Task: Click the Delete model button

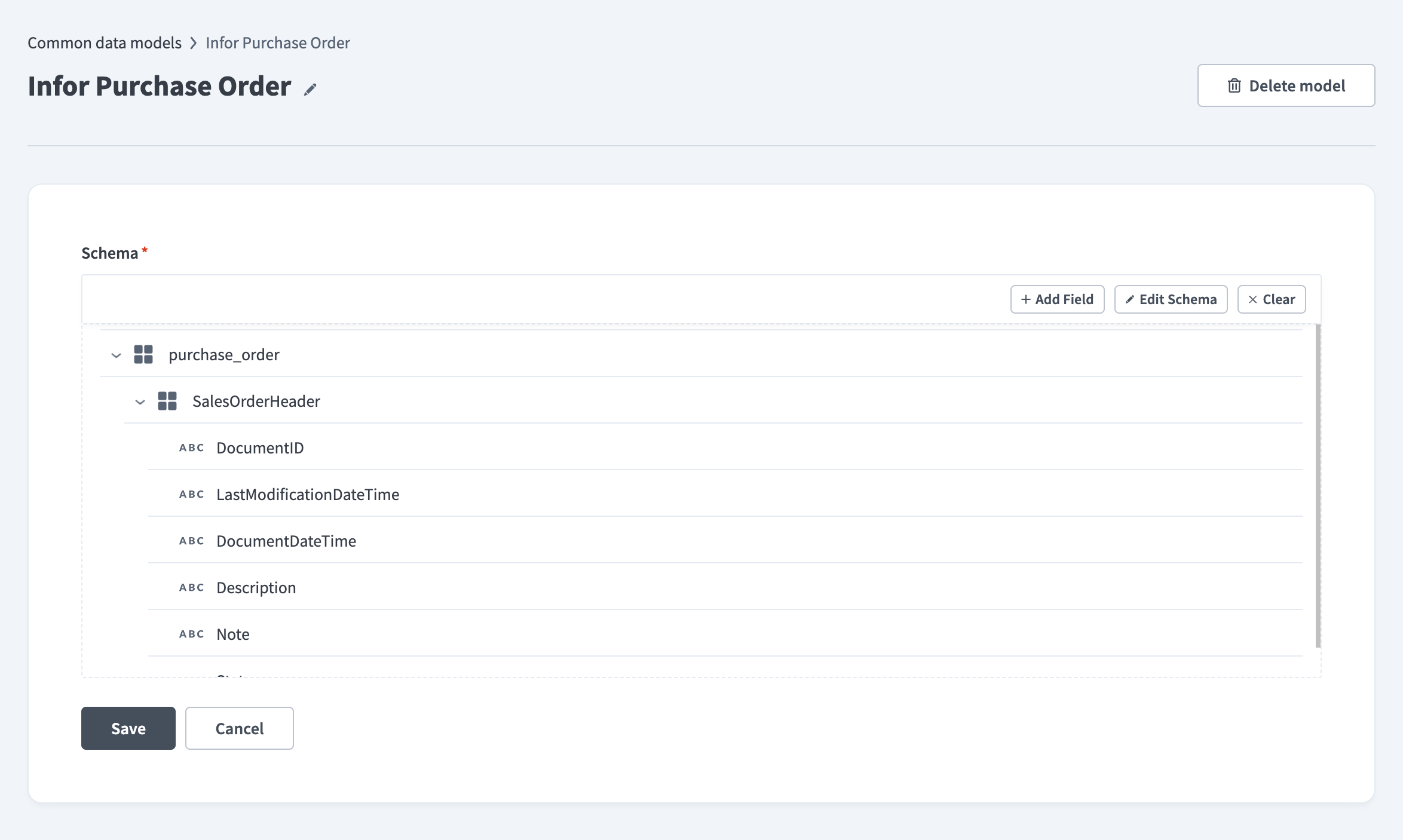Action: (x=1286, y=85)
